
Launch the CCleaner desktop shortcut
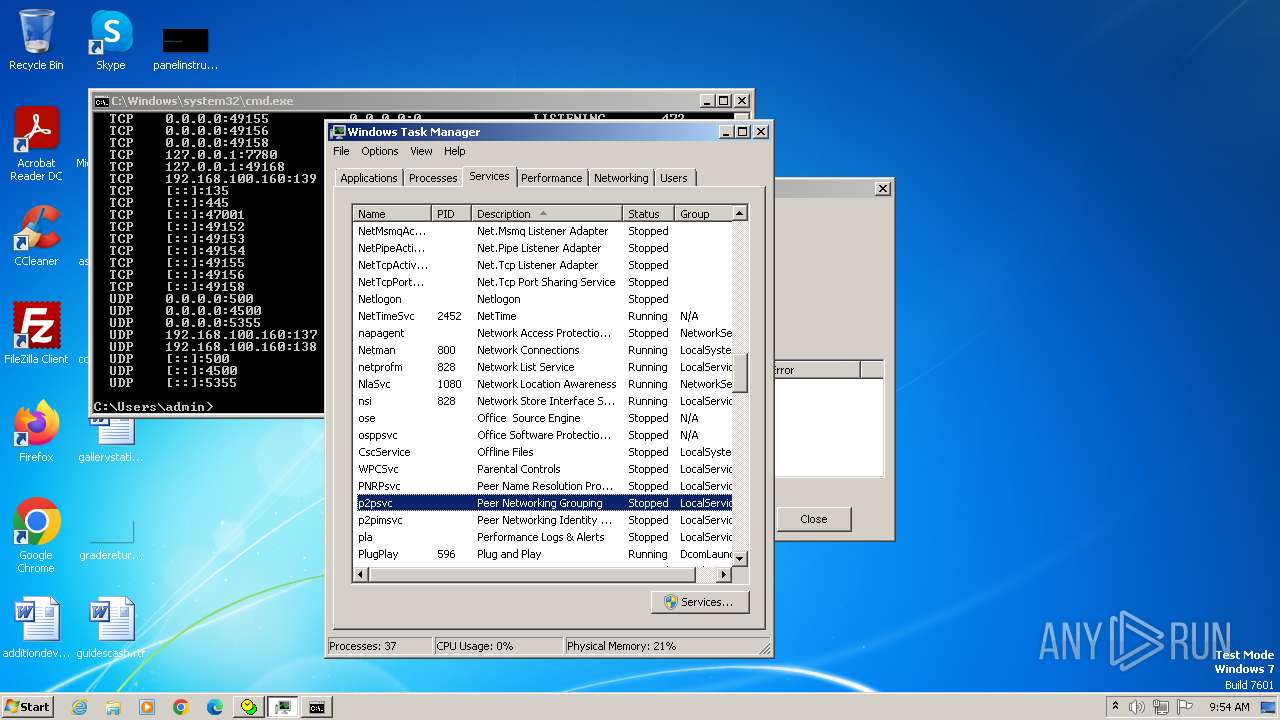[x=36, y=236]
